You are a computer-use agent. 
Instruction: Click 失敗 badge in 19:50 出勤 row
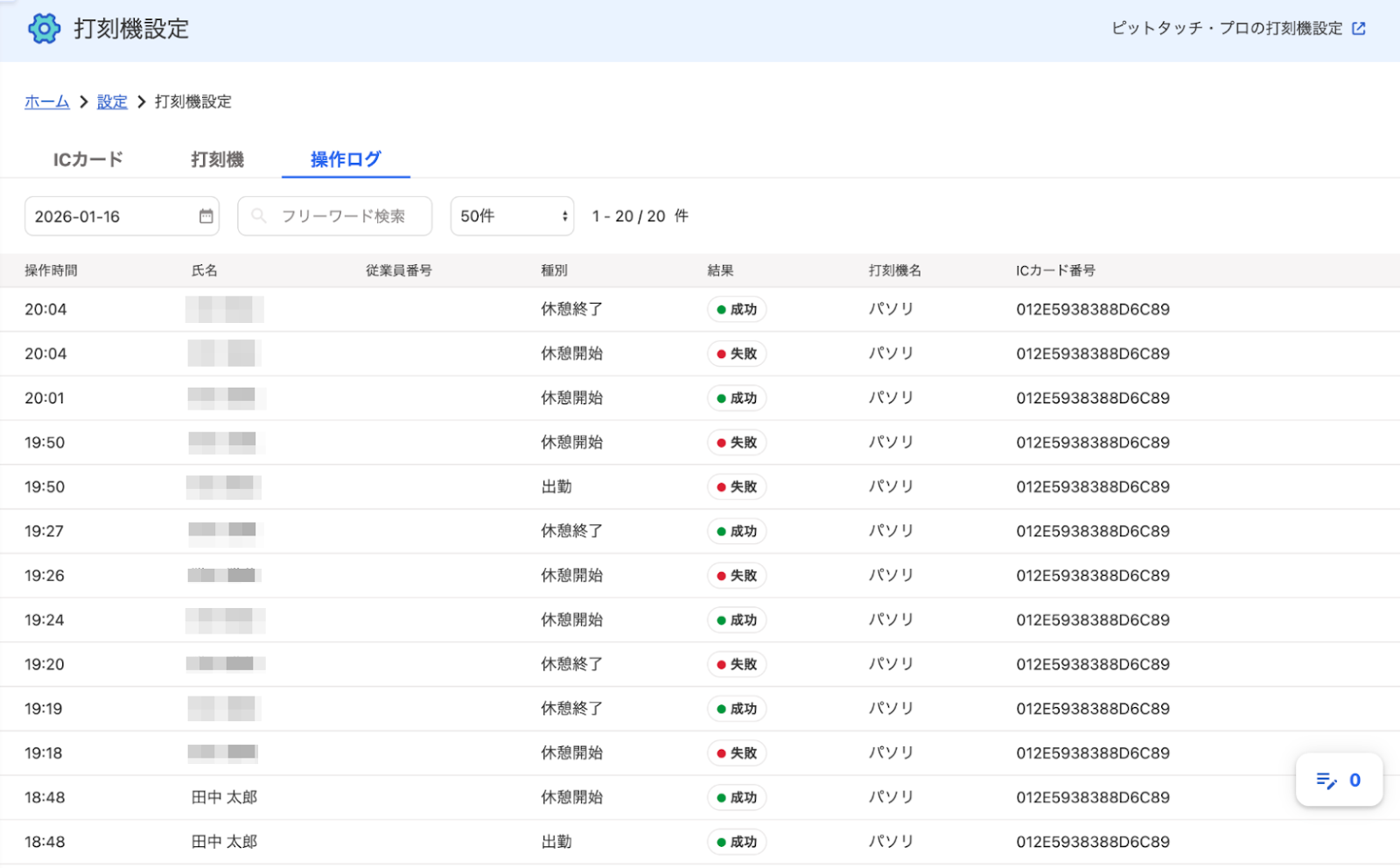pos(737,486)
